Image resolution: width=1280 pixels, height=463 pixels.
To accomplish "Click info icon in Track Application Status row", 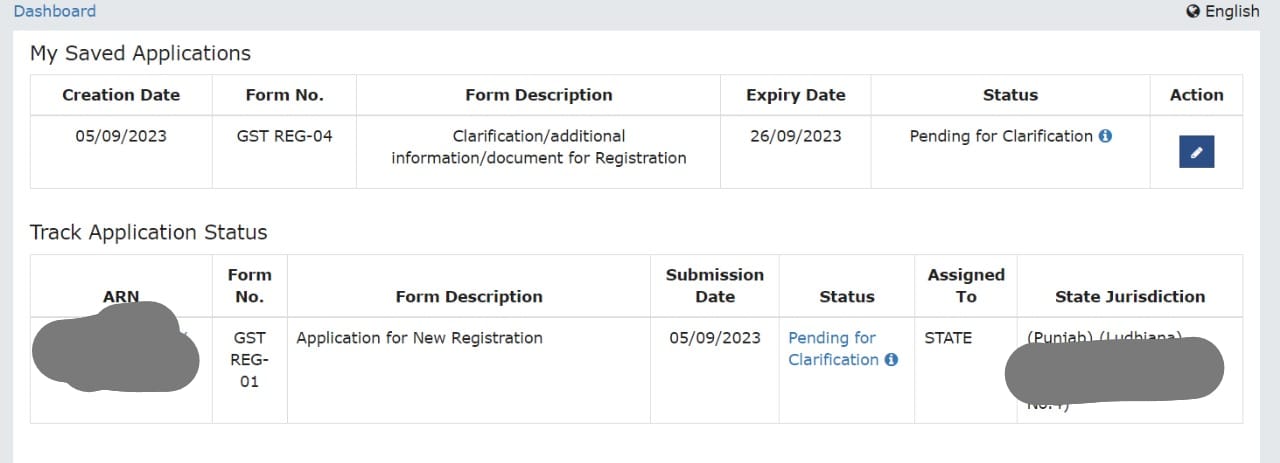I will click(891, 360).
